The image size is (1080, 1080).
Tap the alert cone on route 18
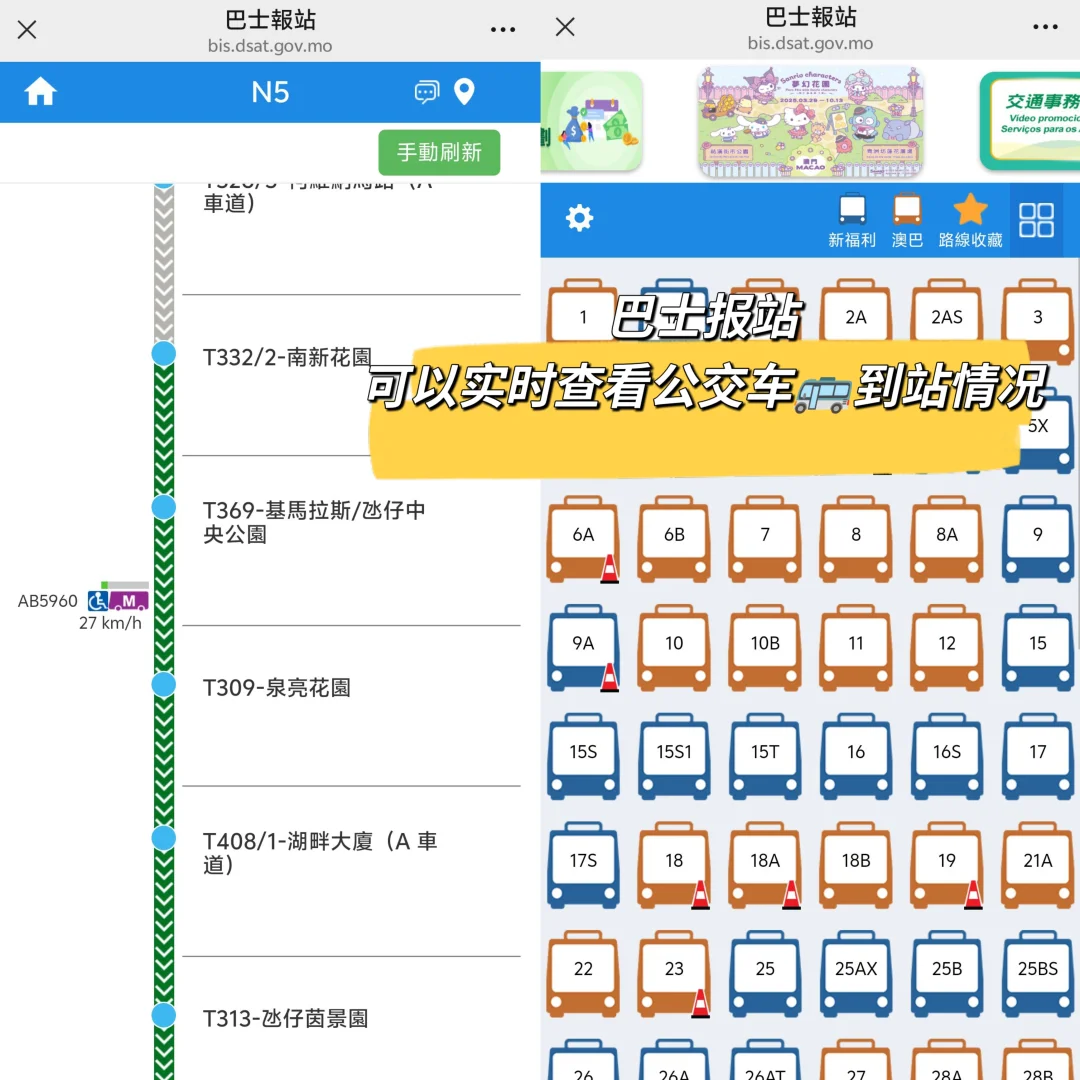point(700,895)
